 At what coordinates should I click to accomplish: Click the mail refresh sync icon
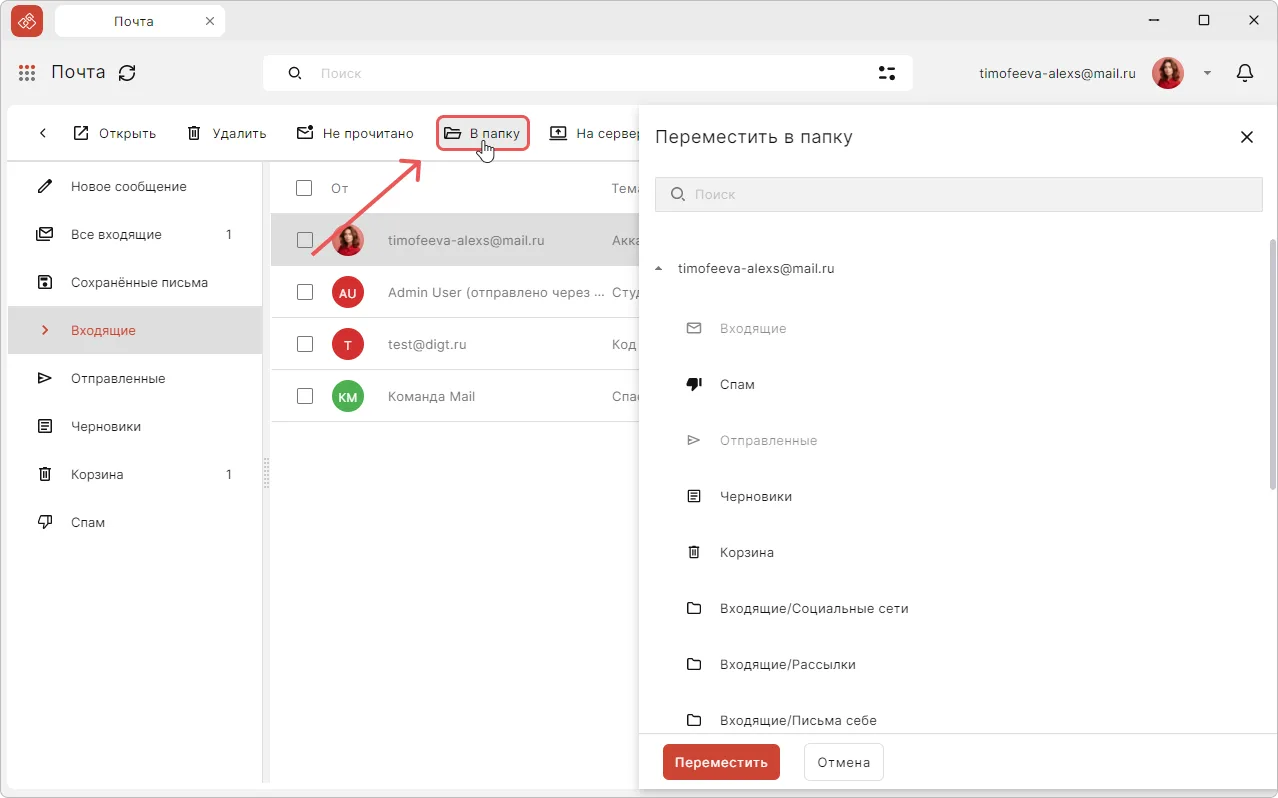point(127,73)
